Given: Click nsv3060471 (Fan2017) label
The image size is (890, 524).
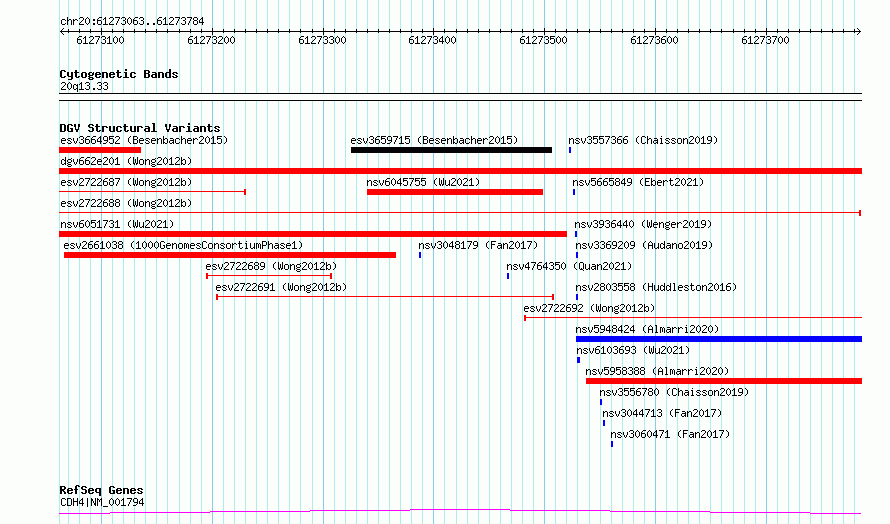Looking at the screenshot, I should pyautogui.click(x=670, y=434).
